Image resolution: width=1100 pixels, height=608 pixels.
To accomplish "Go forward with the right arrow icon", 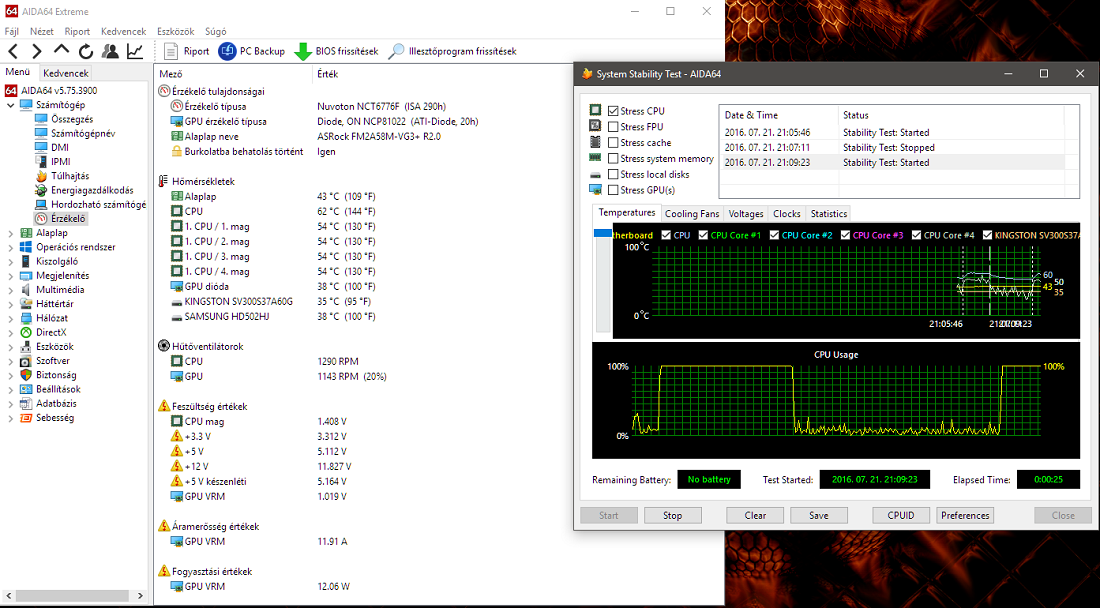I will pyautogui.click(x=37, y=51).
